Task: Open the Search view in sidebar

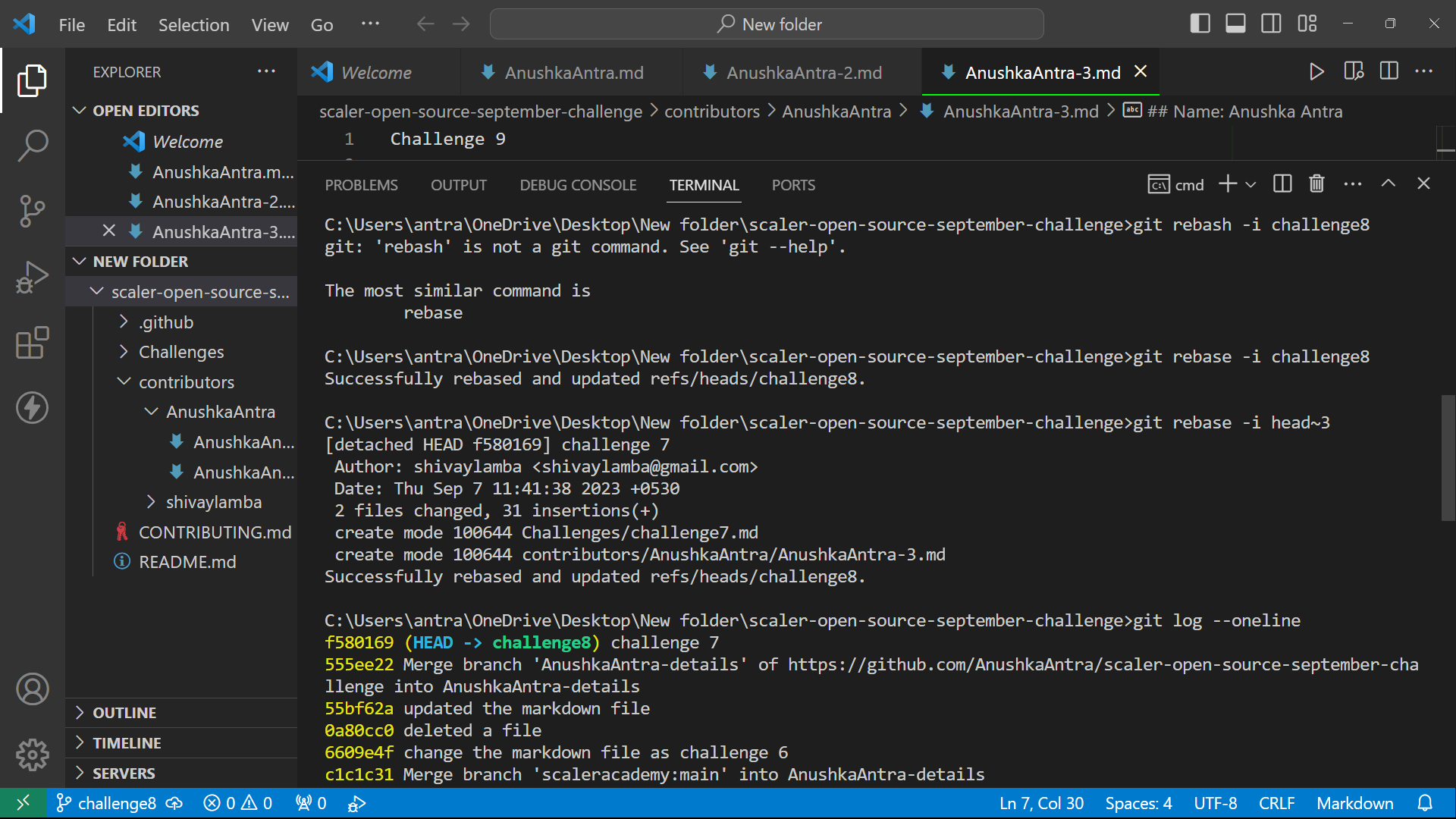Action: click(x=32, y=146)
